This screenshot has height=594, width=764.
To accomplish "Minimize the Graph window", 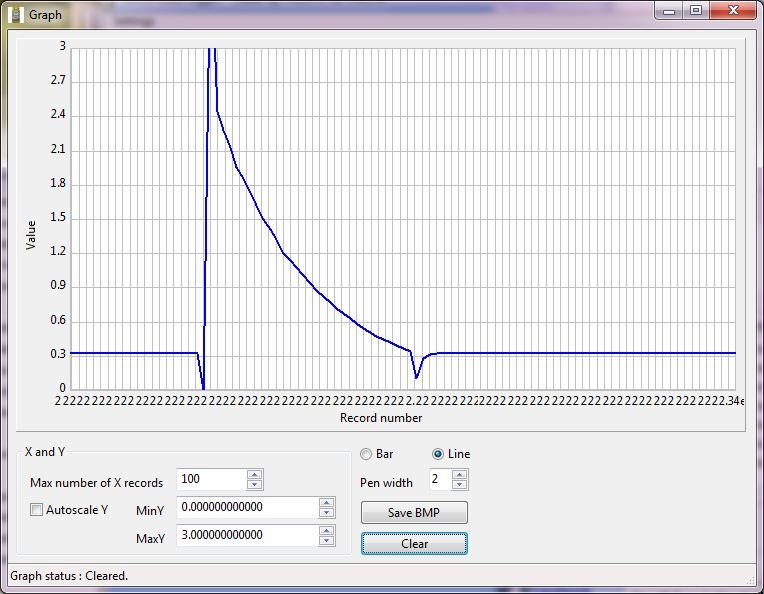I will [668, 10].
